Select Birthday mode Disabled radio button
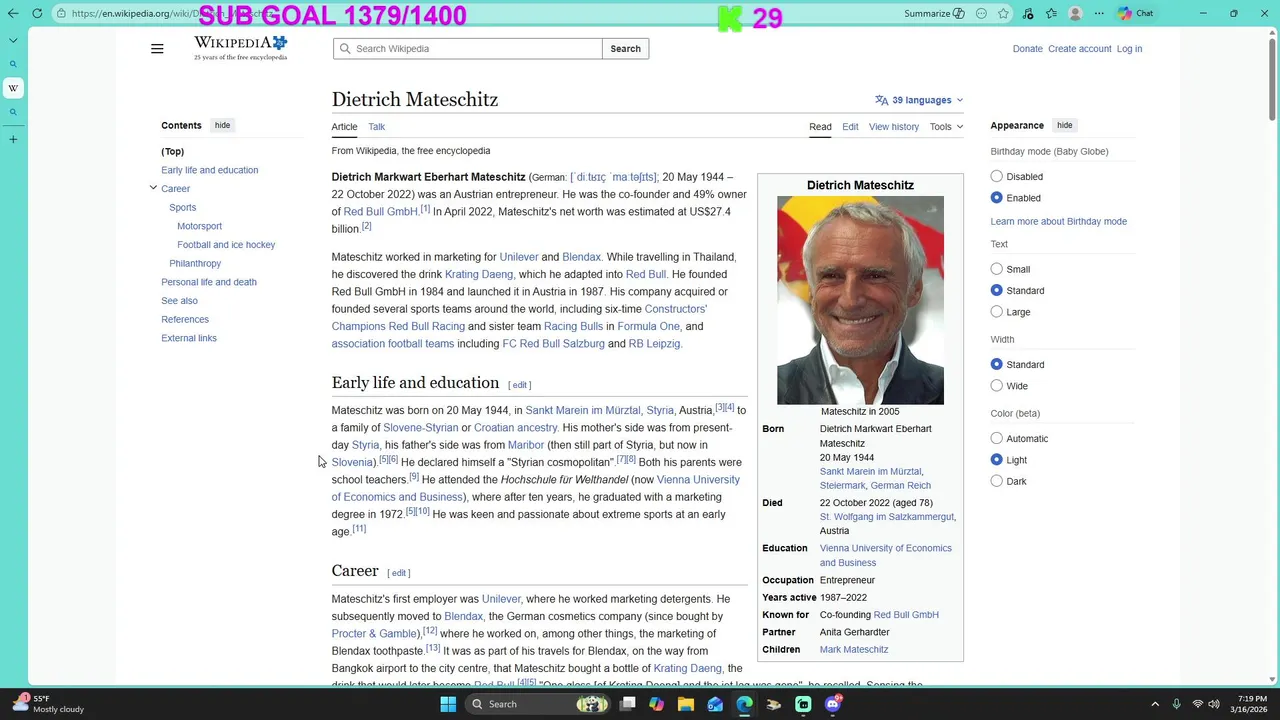Image resolution: width=1280 pixels, height=720 pixels. (996, 176)
